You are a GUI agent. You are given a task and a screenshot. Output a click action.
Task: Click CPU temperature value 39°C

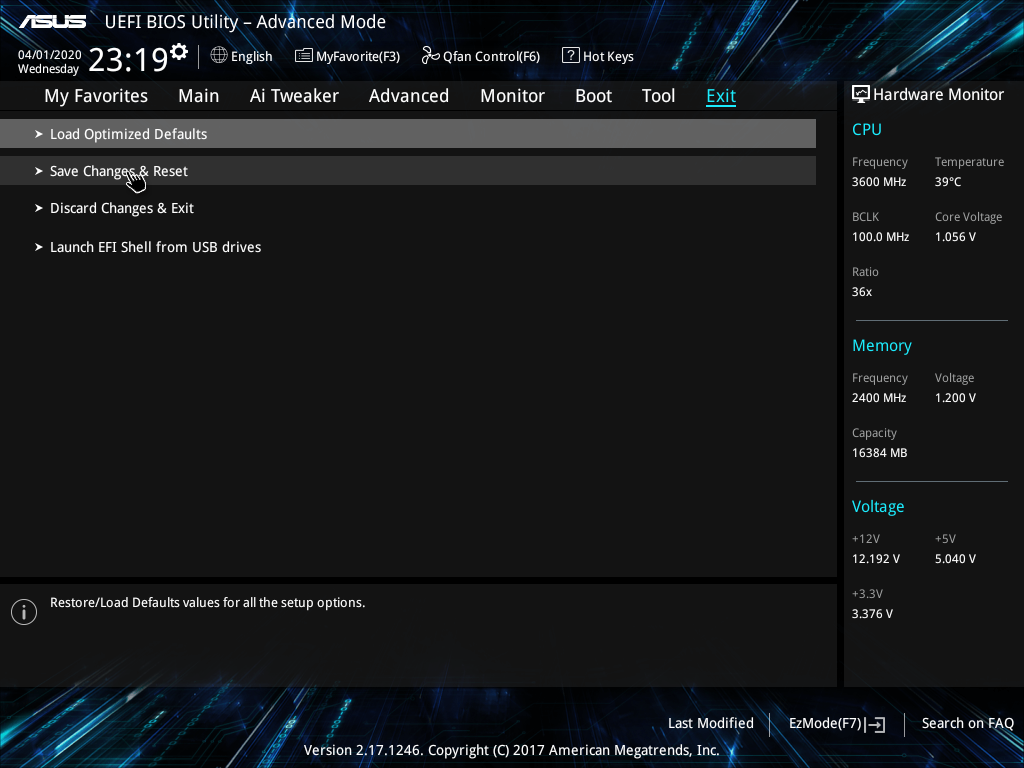point(948,182)
